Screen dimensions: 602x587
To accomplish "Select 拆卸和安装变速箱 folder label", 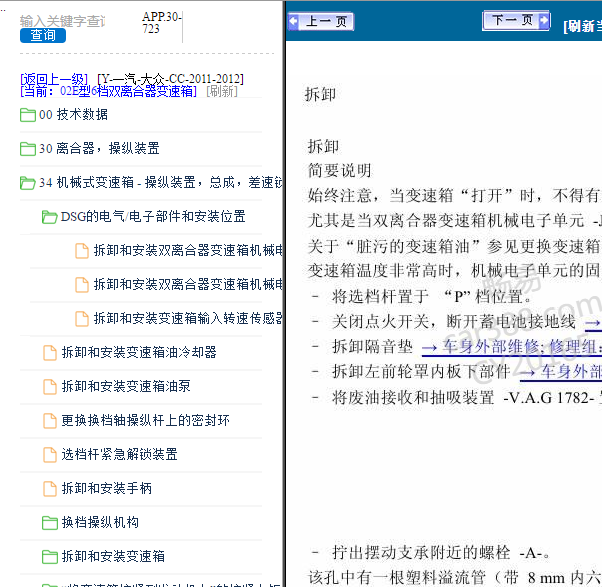I will pos(113,556).
